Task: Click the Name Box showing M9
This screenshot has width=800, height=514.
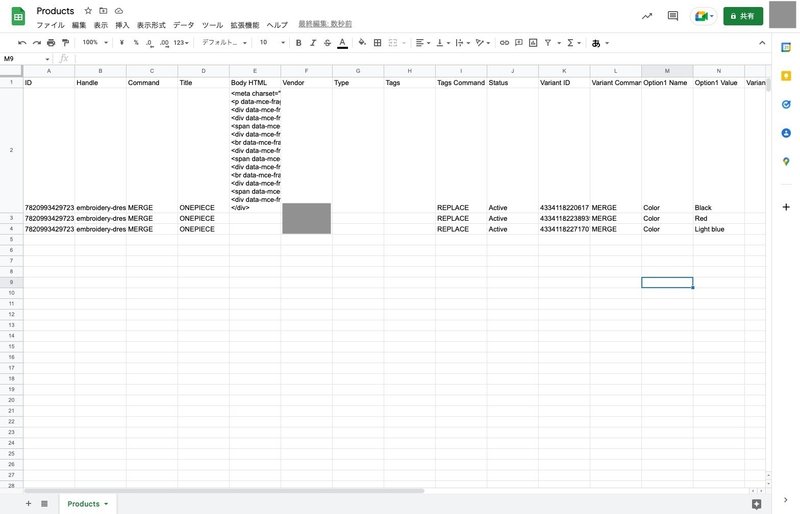Action: point(26,59)
